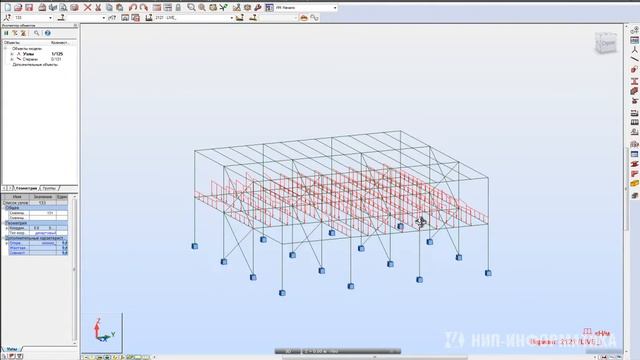Open preferences with the wrench icon
Screen dimensions: 640x360
tap(258, 7)
